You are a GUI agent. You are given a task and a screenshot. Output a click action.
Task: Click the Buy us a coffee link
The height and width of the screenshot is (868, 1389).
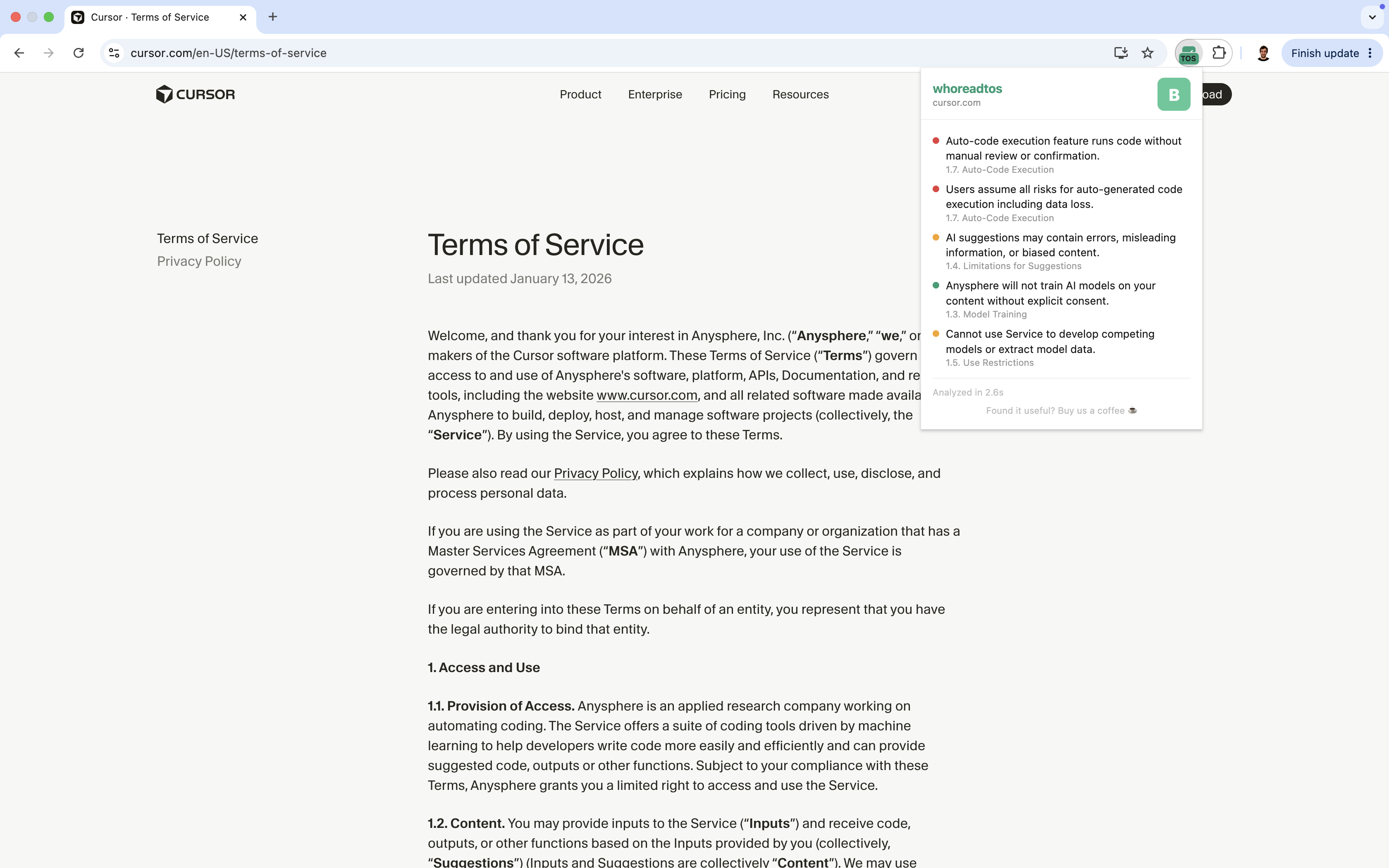(1061, 410)
